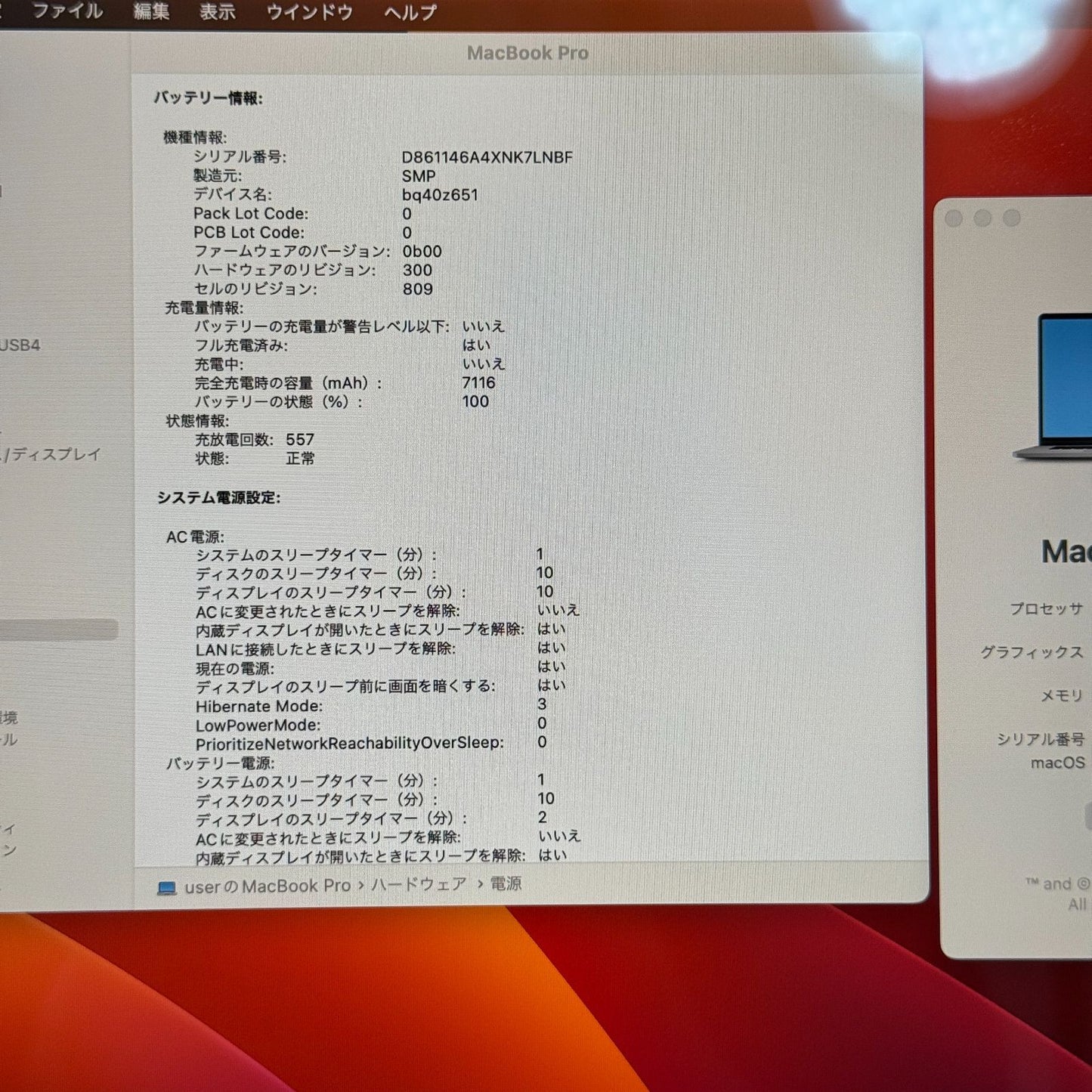The width and height of the screenshot is (1092, 1092).
Task: Click the PCB Lot Code label
Action: 249,233
